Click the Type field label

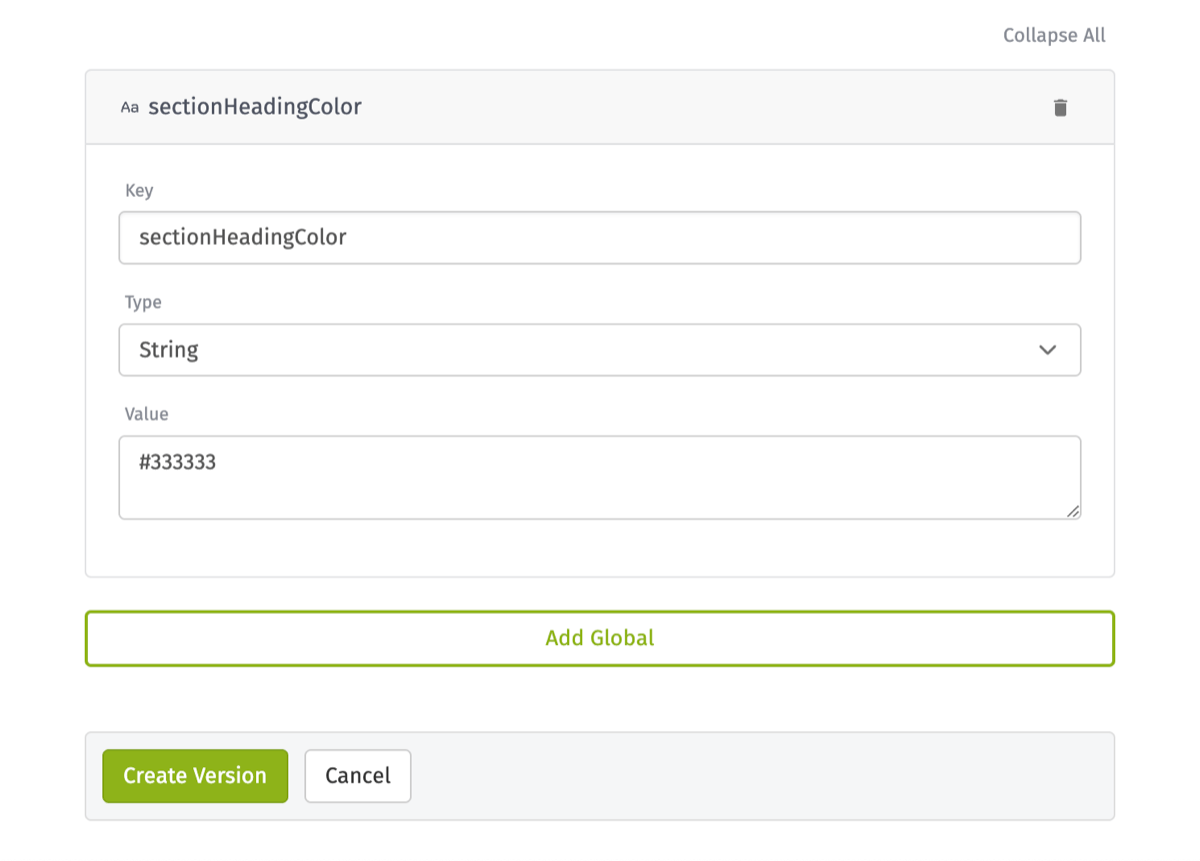[x=143, y=302]
